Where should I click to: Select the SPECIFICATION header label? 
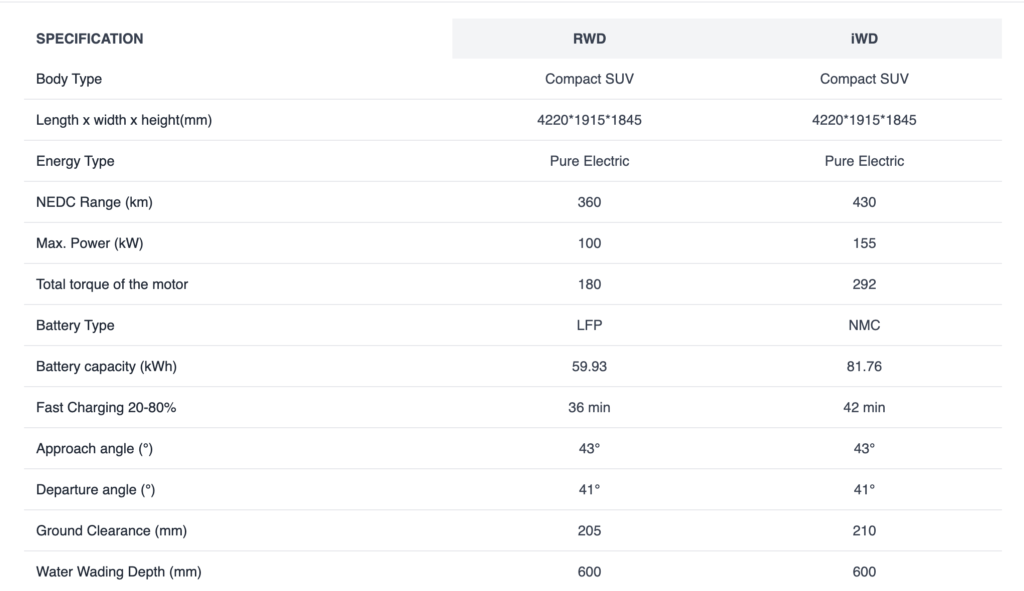pyautogui.click(x=90, y=39)
